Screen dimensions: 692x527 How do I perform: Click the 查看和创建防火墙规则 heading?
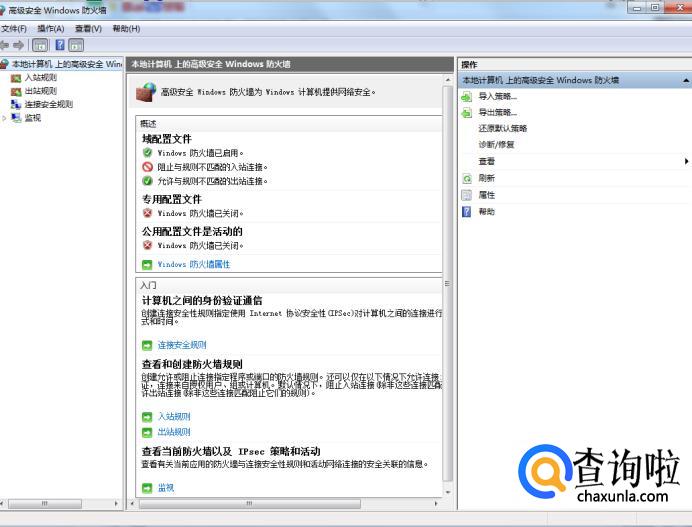click(x=192, y=365)
